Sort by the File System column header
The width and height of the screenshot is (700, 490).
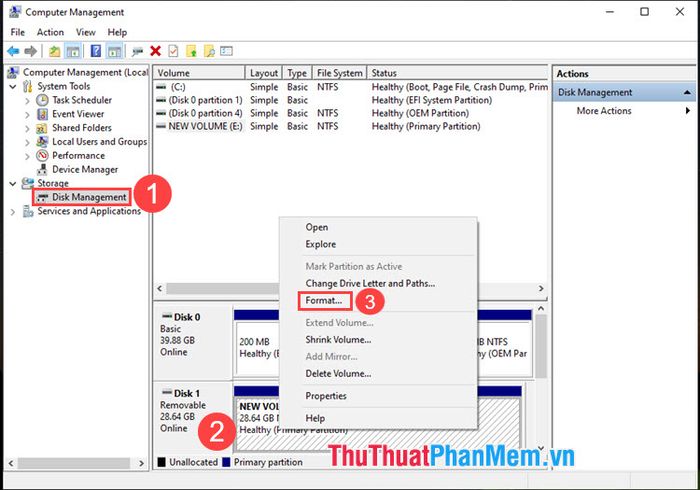point(339,73)
